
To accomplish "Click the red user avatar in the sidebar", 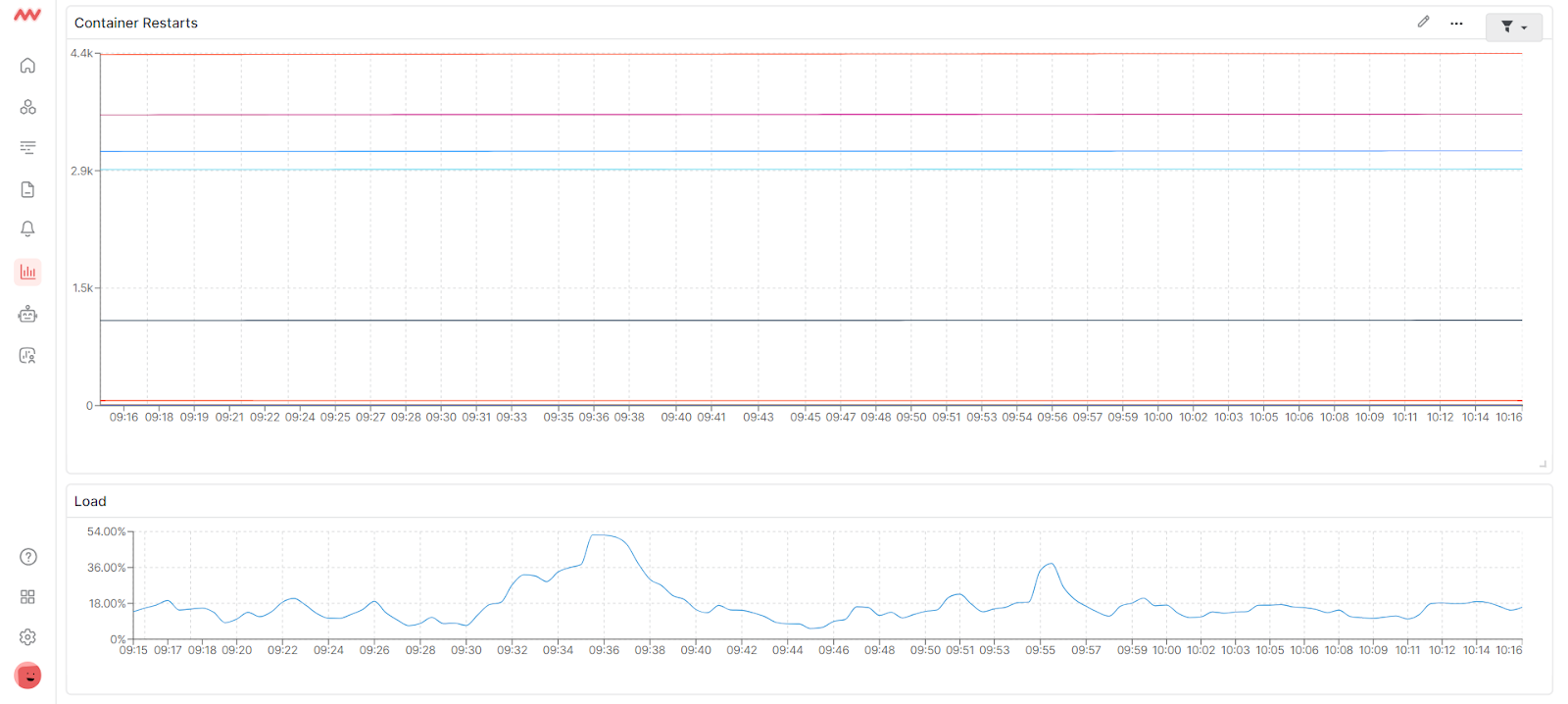I will [27, 676].
